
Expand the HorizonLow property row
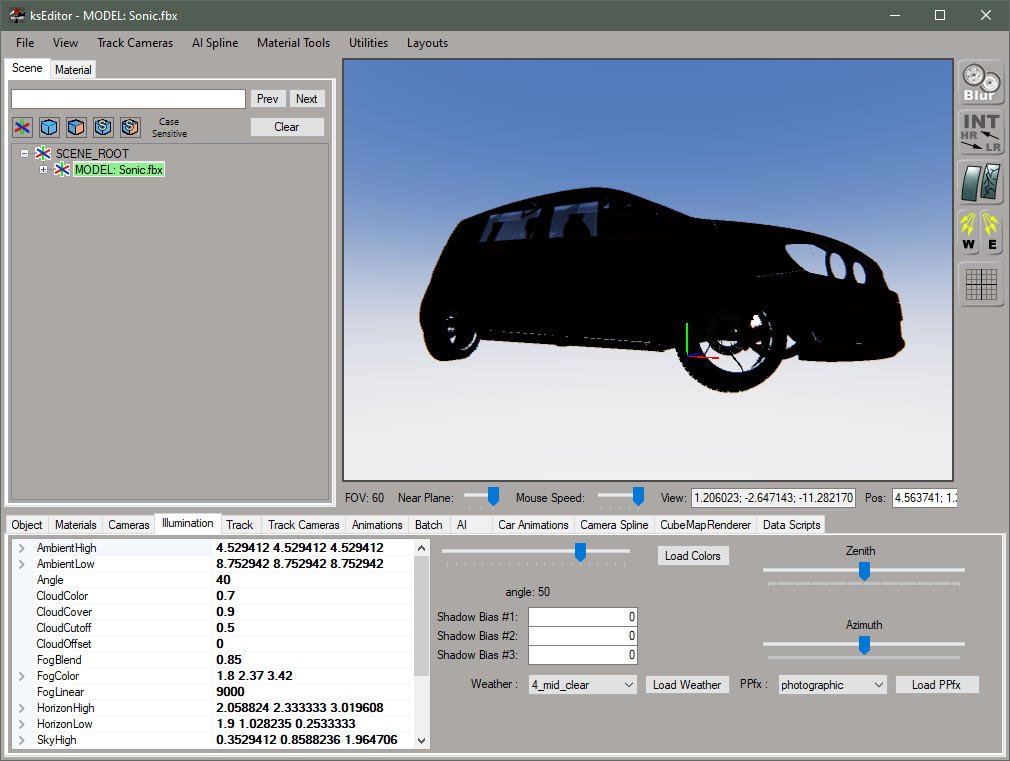point(21,724)
